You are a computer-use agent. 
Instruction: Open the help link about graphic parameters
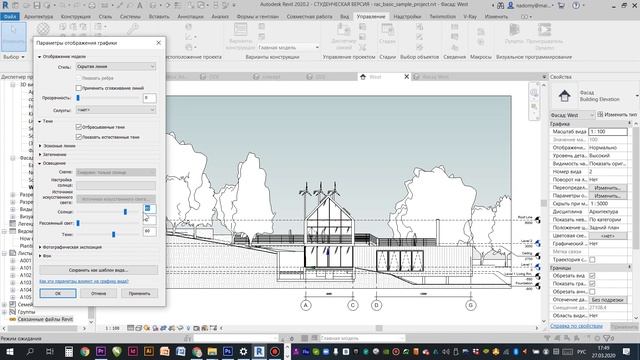coord(84,281)
